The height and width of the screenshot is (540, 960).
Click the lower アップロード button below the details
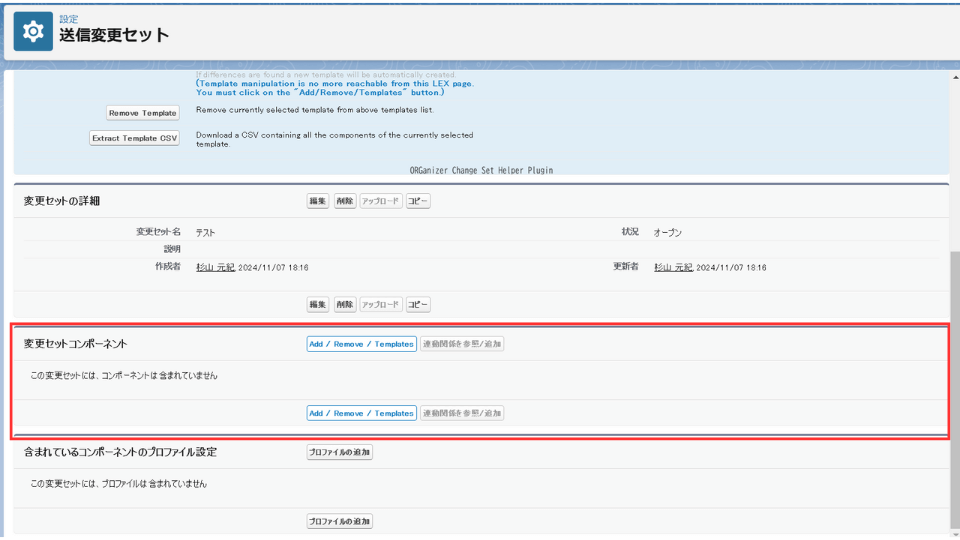click(380, 304)
